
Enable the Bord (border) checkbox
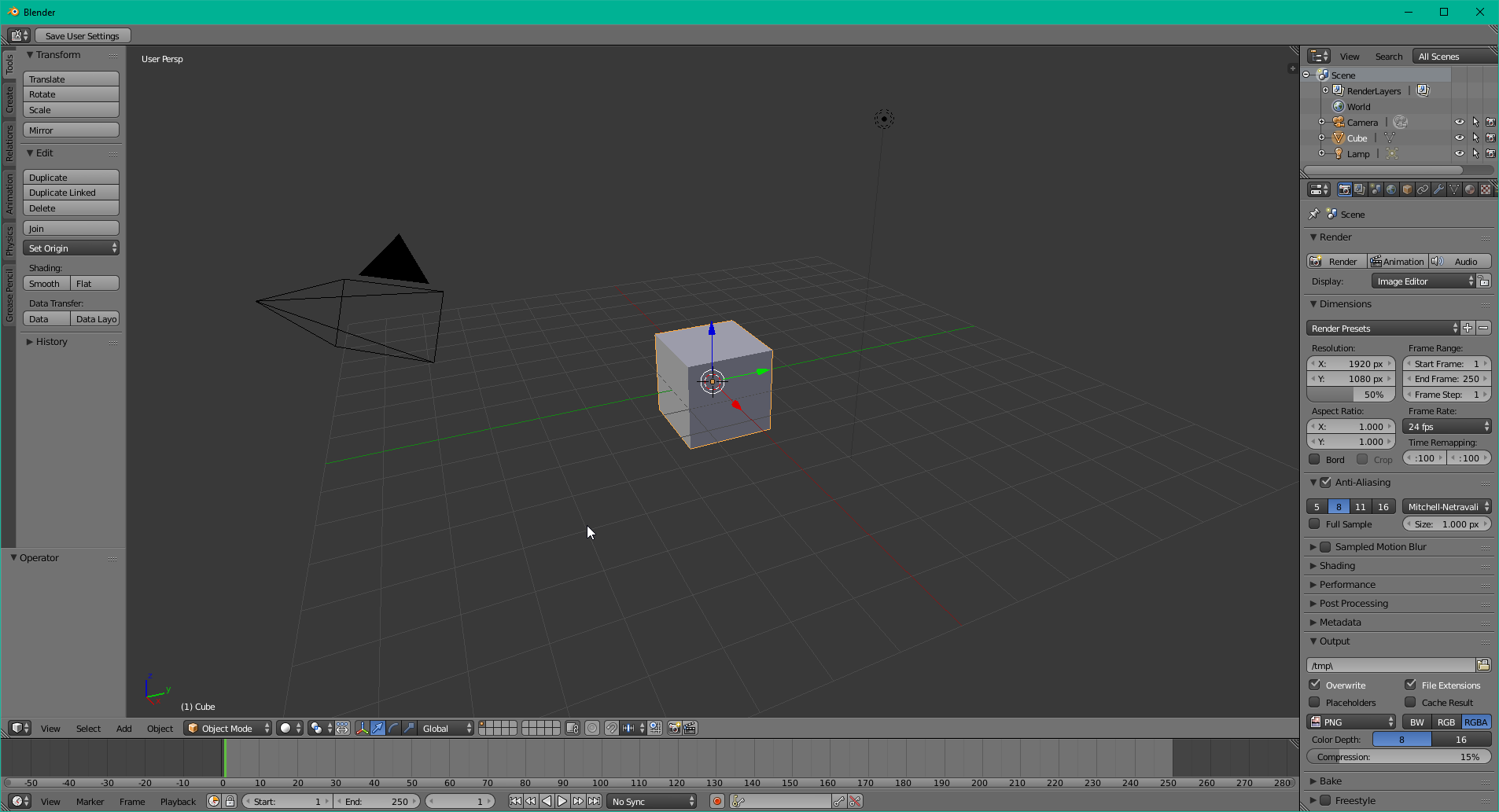click(1314, 459)
